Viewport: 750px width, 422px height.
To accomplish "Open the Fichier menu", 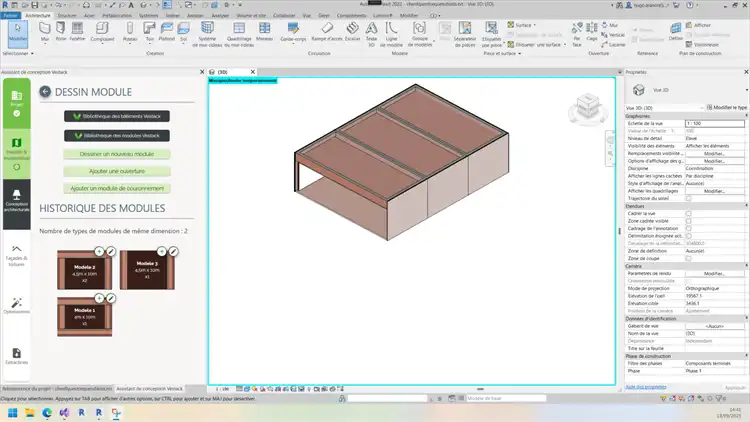I will [10, 15].
